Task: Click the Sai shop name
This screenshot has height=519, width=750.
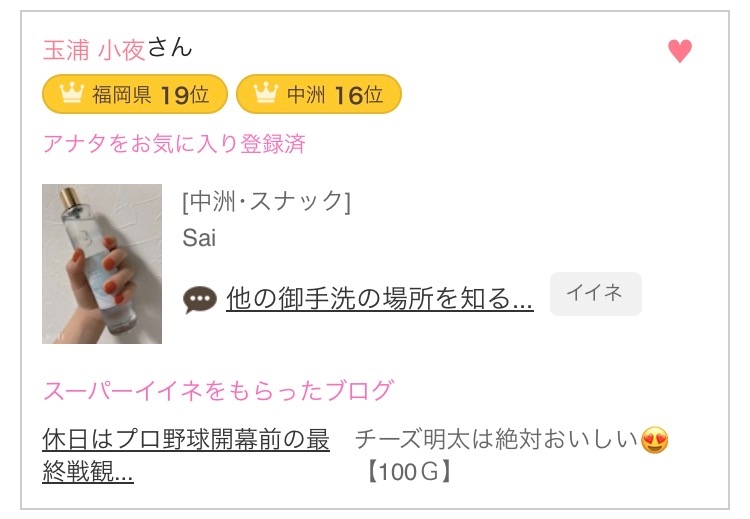Action: (199, 238)
